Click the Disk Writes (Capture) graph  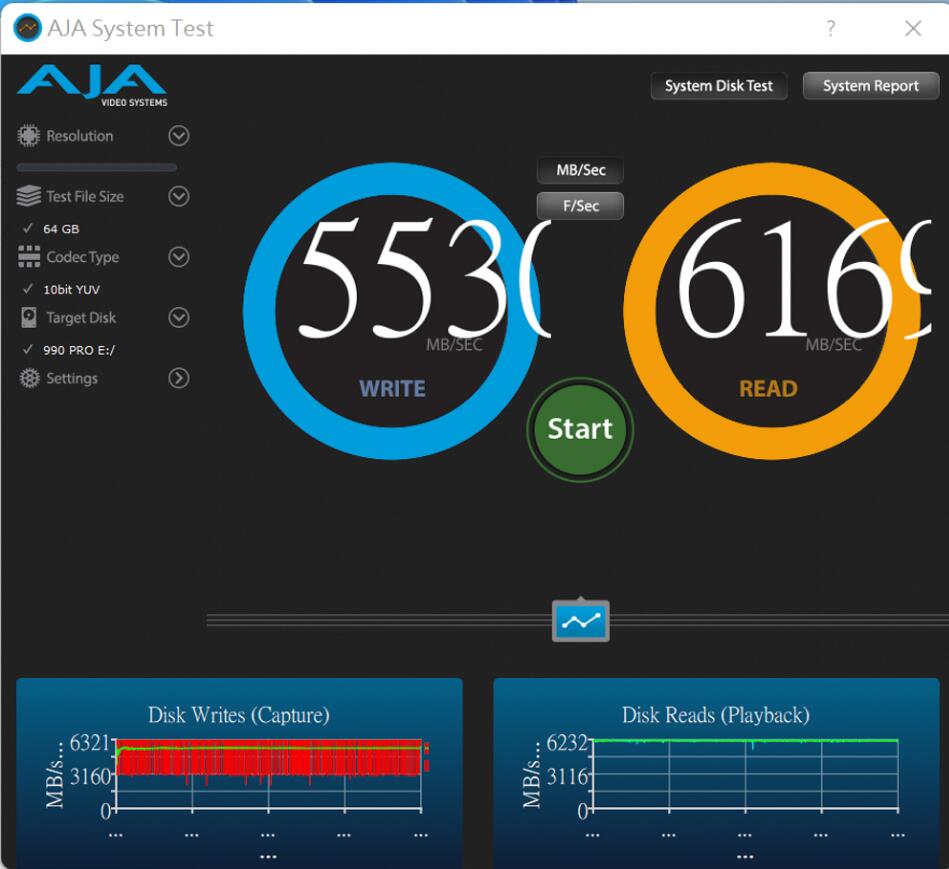tap(239, 772)
